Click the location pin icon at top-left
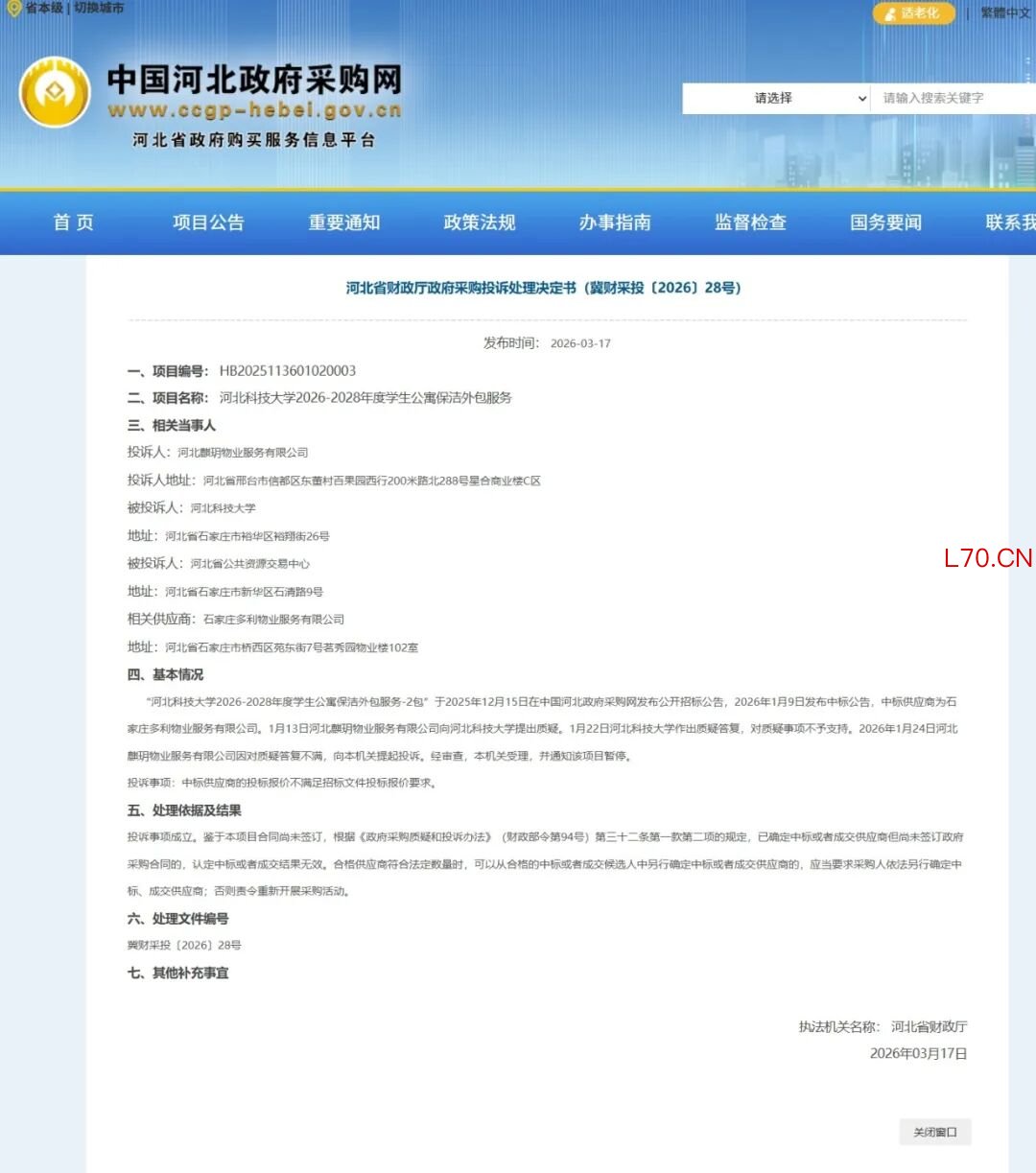1036x1173 pixels. pyautogui.click(x=13, y=9)
